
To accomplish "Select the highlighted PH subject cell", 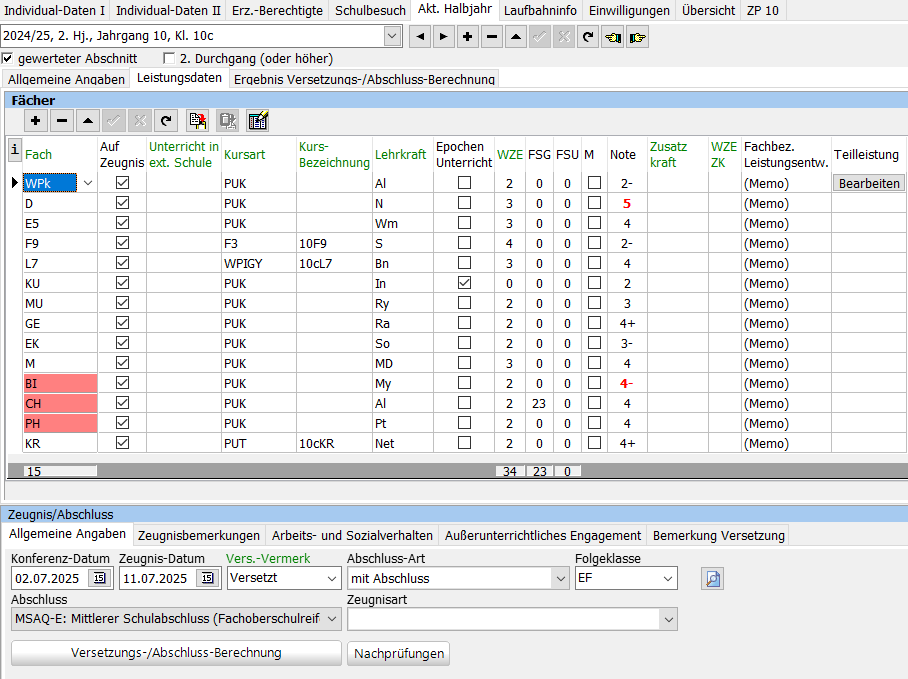I will point(60,423).
